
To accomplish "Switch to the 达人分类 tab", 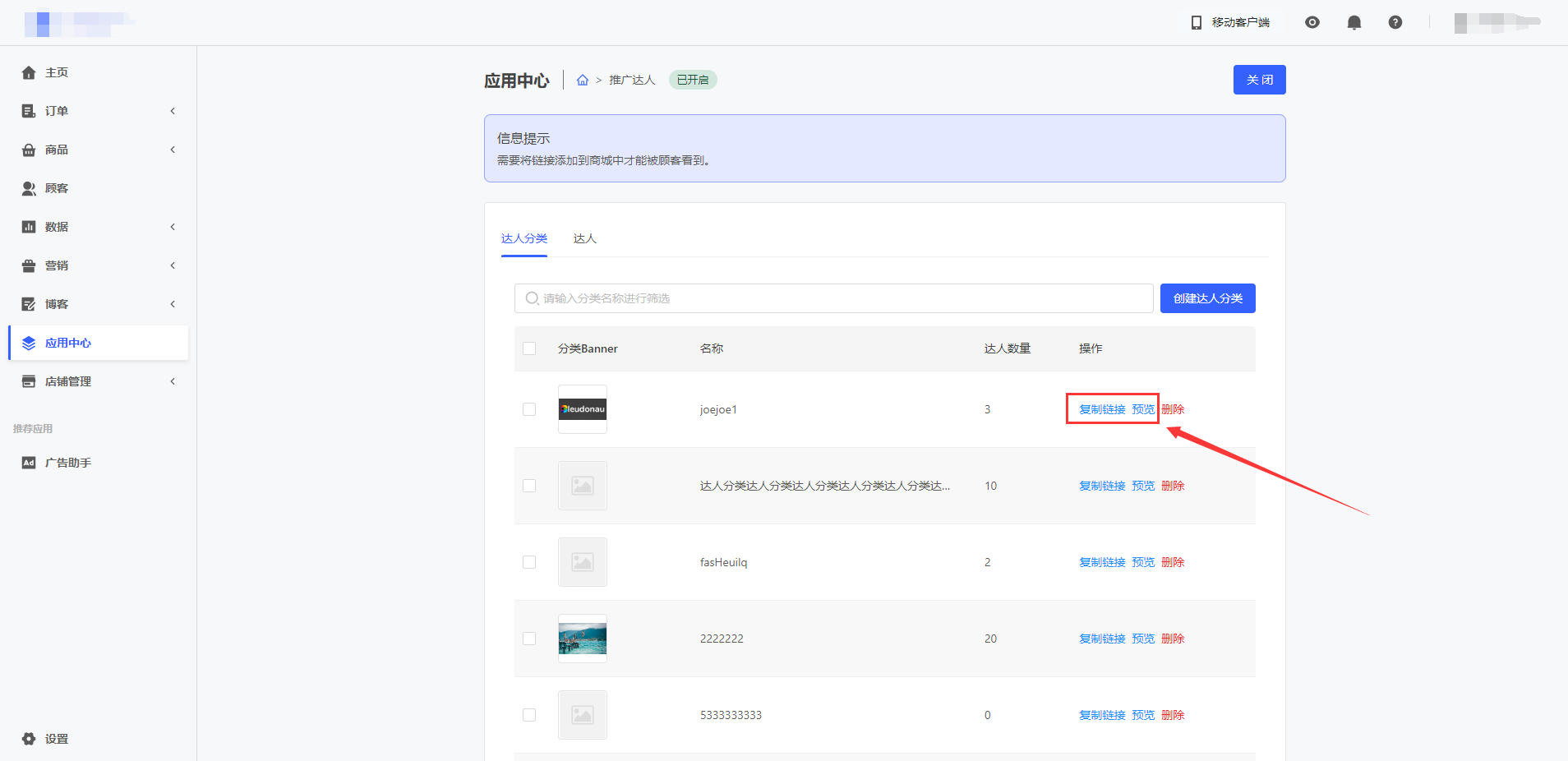I will (524, 238).
